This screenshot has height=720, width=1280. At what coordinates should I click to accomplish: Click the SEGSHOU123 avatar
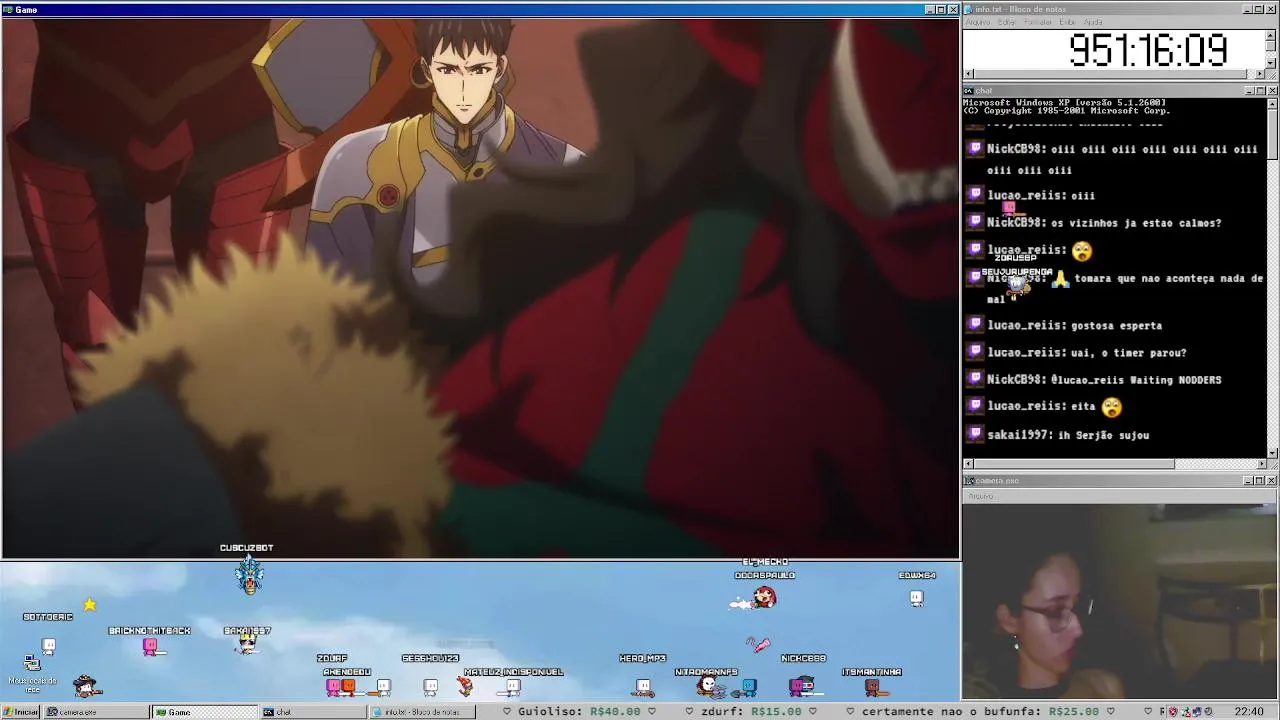click(x=430, y=687)
